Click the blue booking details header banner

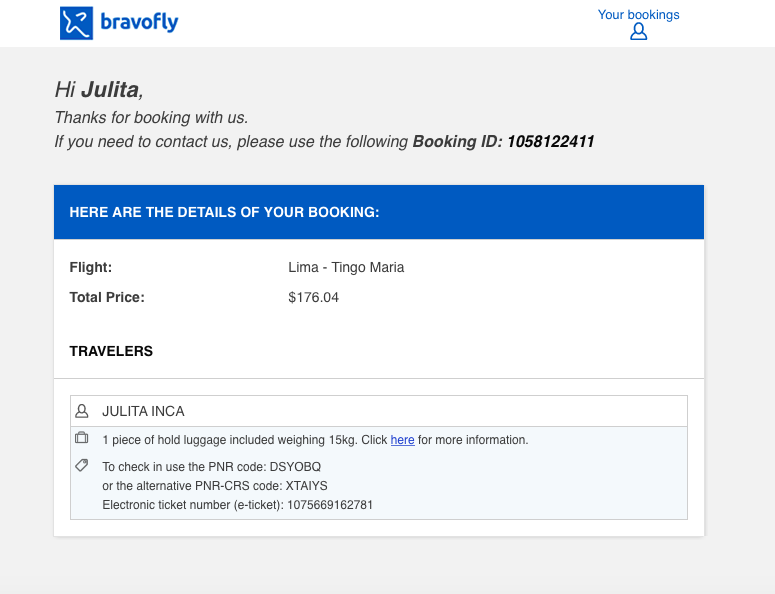pyautogui.click(x=379, y=212)
